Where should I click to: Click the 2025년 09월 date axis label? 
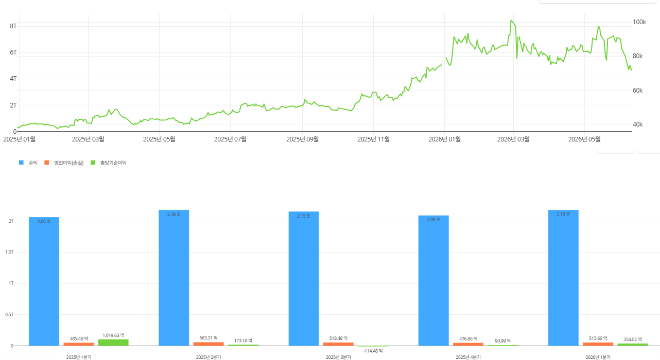pos(303,139)
